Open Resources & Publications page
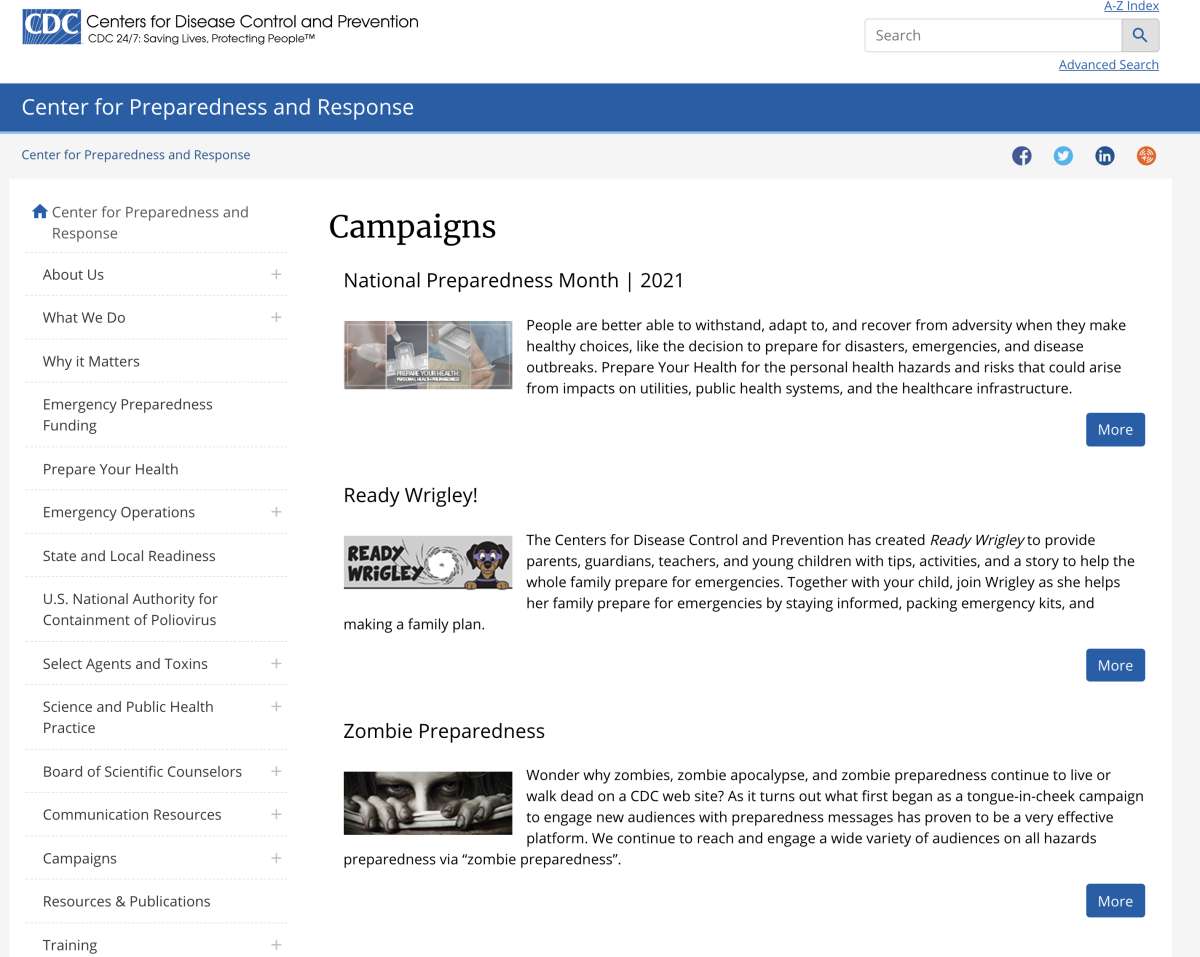This screenshot has height=957, width=1200. tap(127, 902)
